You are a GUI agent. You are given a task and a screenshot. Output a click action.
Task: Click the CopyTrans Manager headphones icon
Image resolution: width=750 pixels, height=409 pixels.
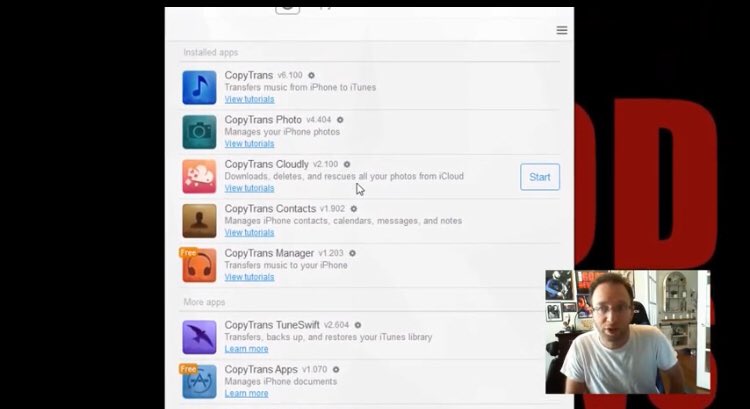click(x=199, y=265)
